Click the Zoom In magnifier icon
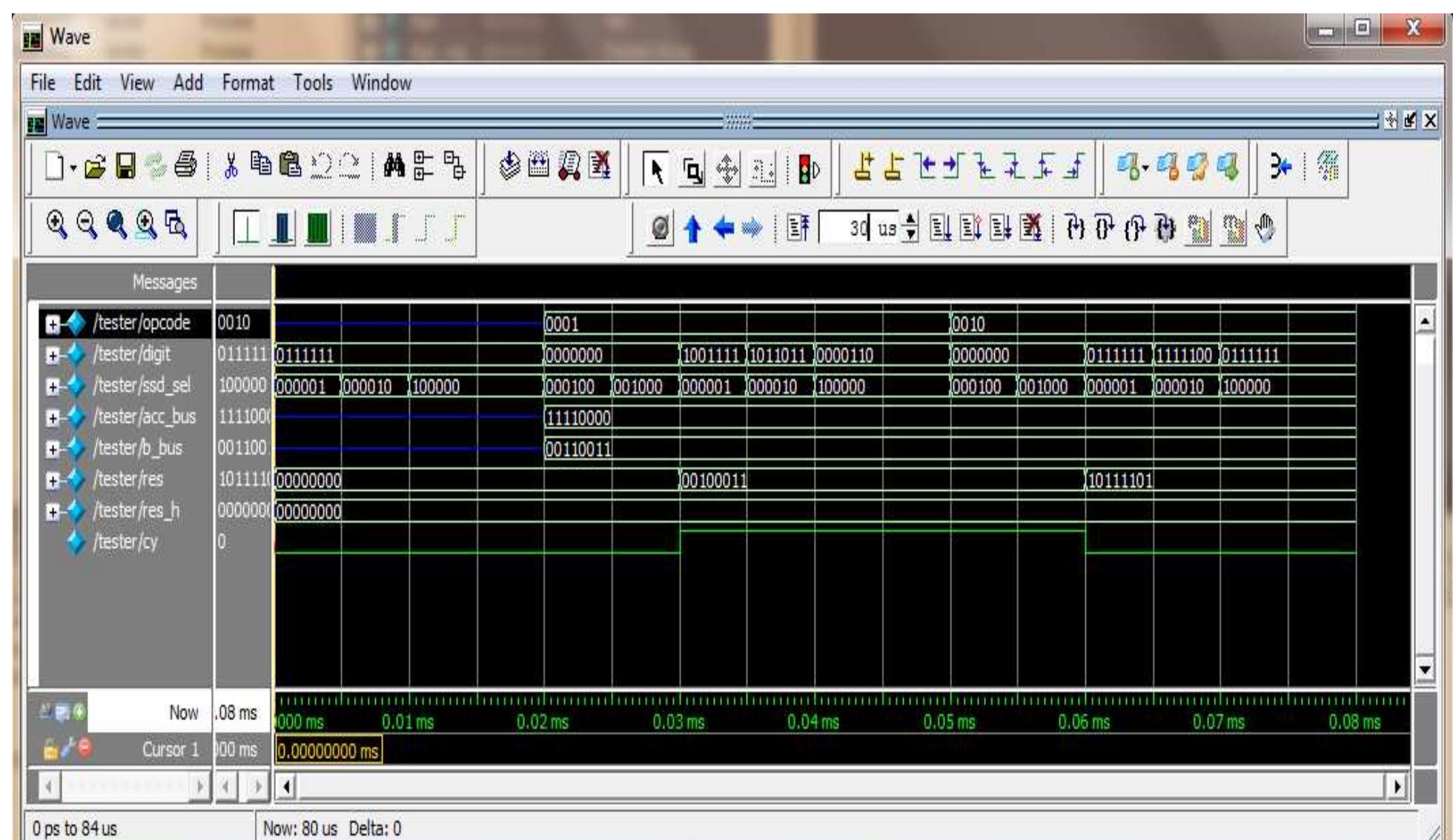 56,225
